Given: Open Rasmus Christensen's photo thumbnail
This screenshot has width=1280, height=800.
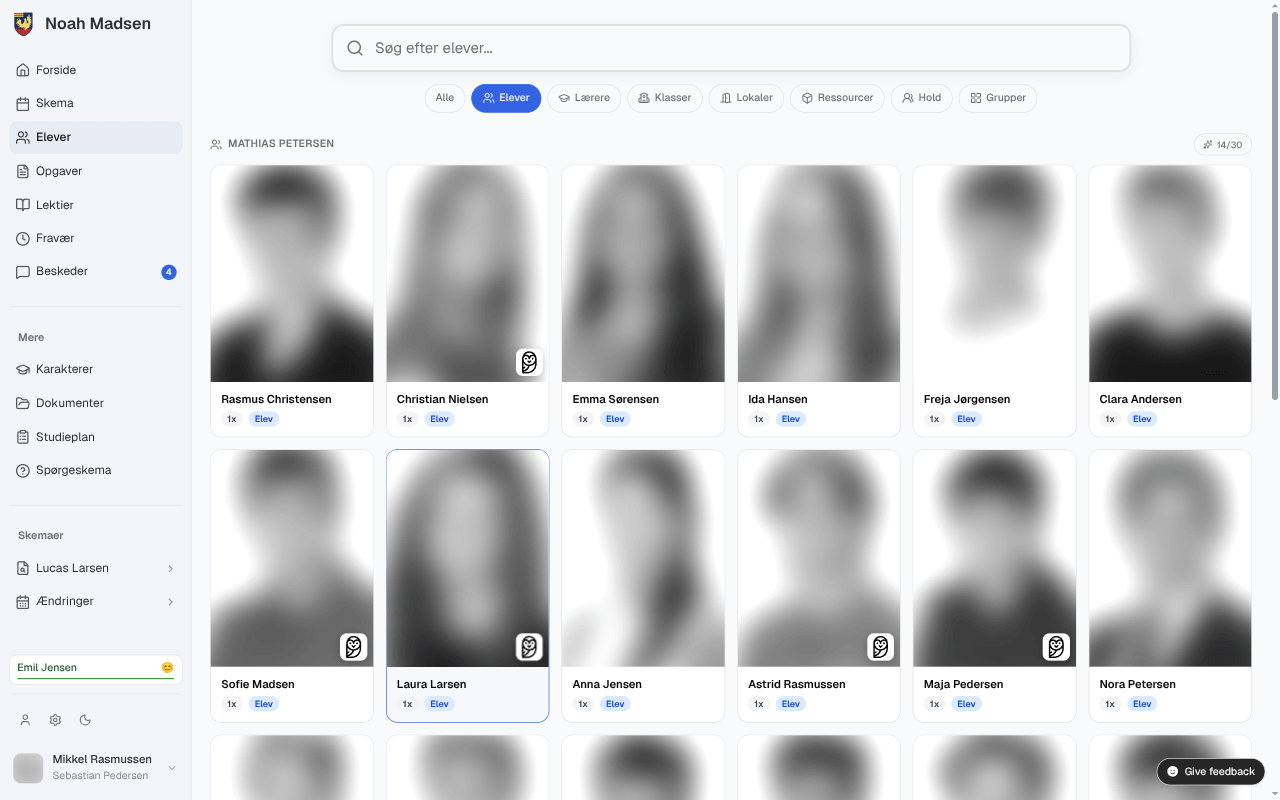Looking at the screenshot, I should 292,274.
